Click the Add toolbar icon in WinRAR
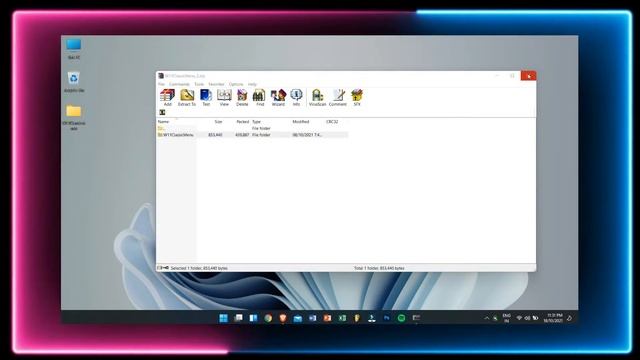Viewport: 640px width, 360px height. (167, 98)
